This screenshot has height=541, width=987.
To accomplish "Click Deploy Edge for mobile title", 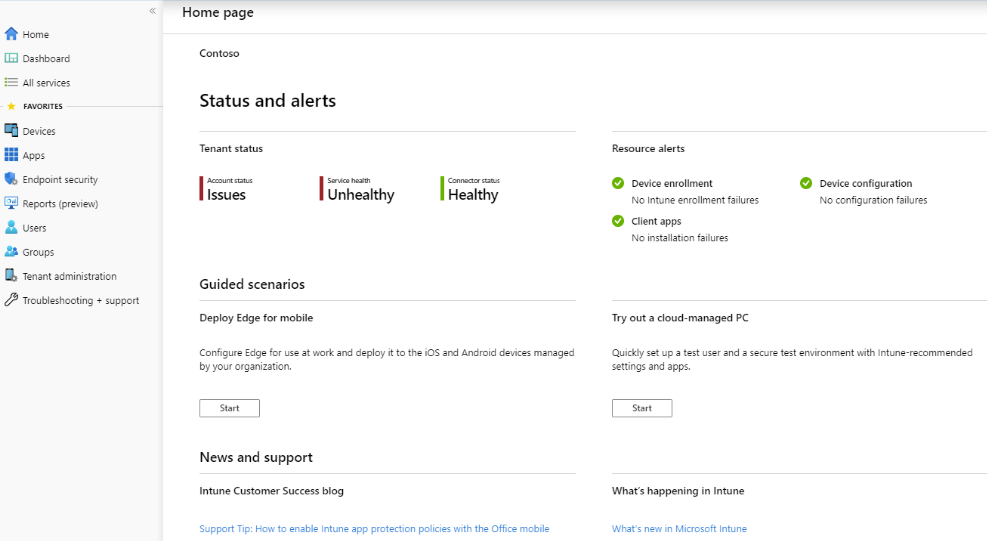I will 256,318.
